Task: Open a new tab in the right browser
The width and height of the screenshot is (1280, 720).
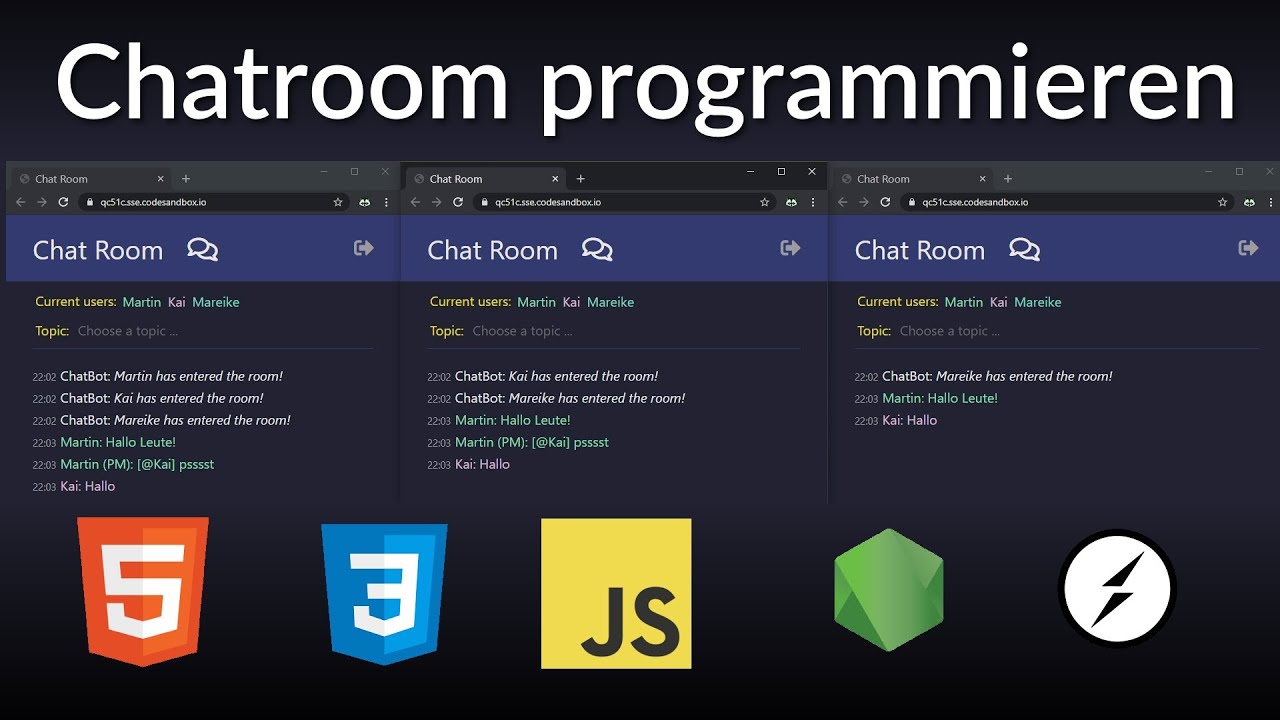Action: click(x=1008, y=179)
